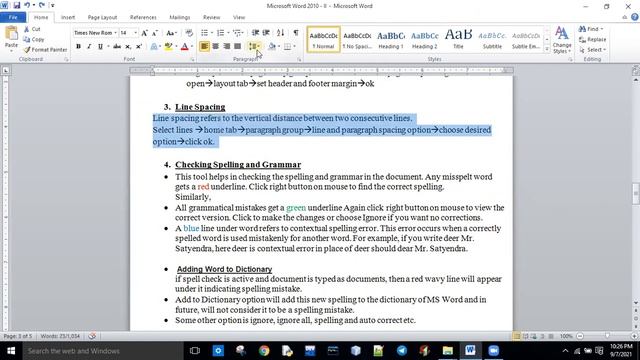The height and width of the screenshot is (360, 640).
Task: Open the font name dropdown
Action: coord(116,33)
